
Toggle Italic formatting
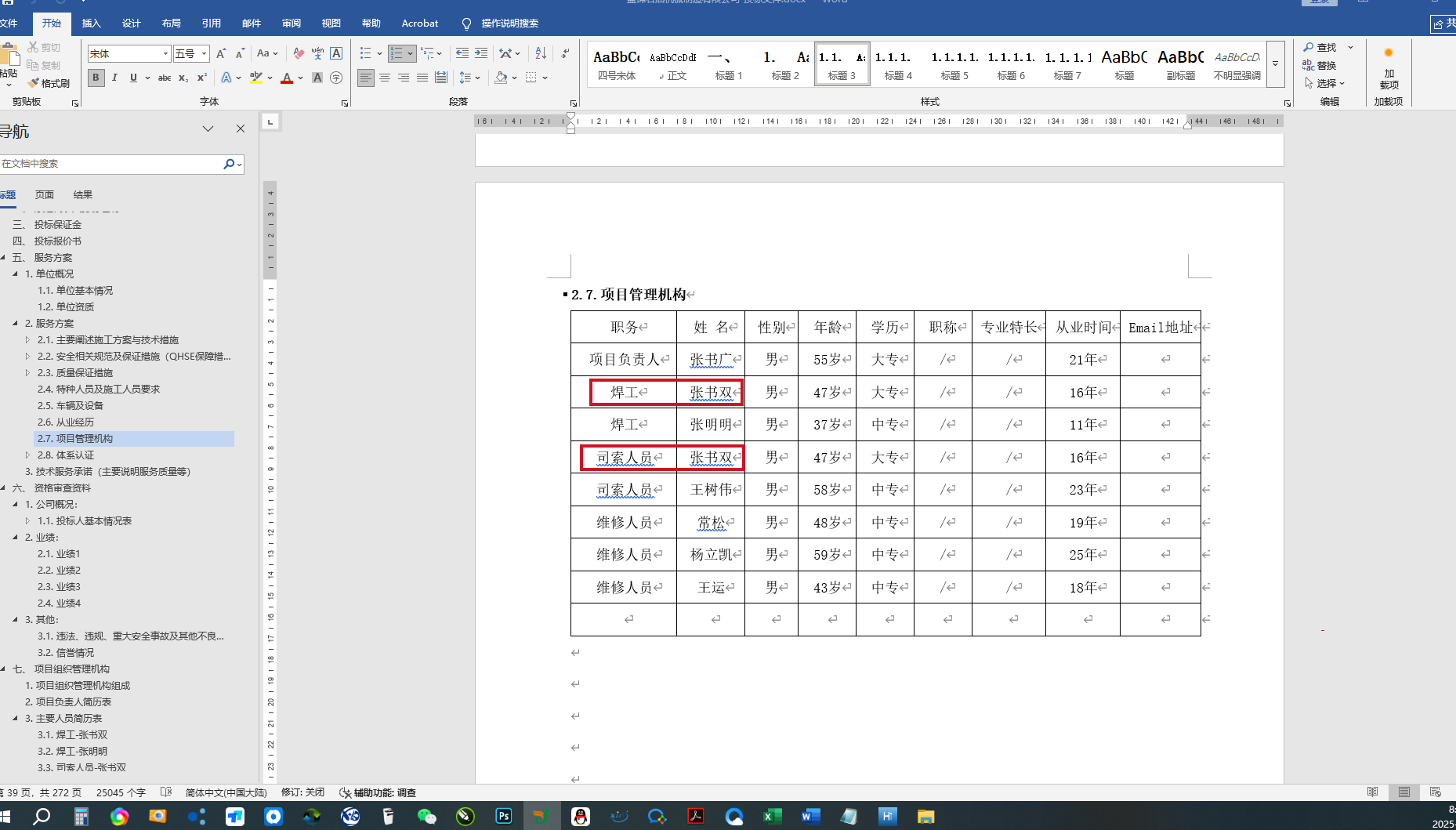tap(114, 78)
